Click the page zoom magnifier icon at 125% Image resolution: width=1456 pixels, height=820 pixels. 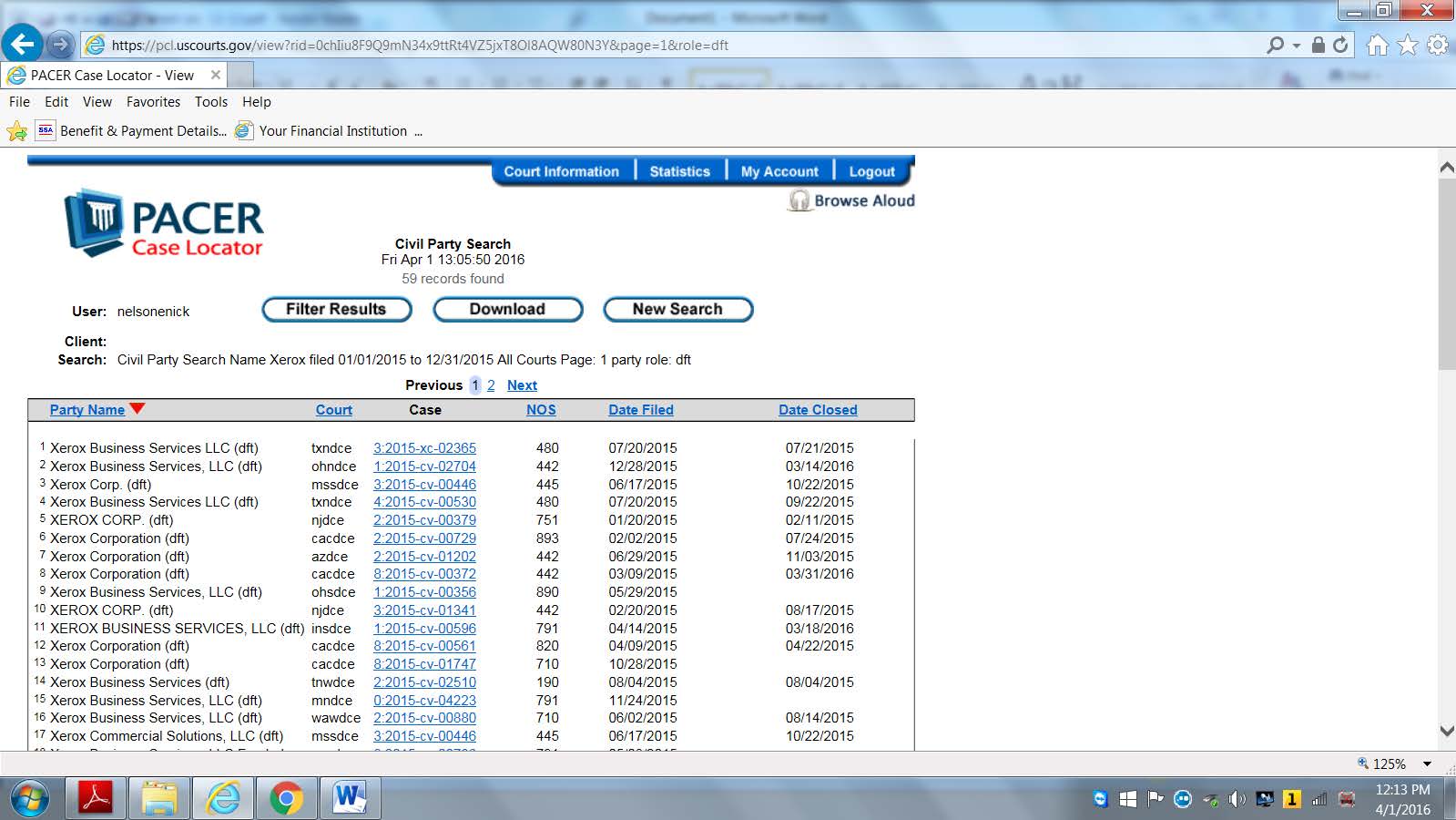tap(1363, 764)
